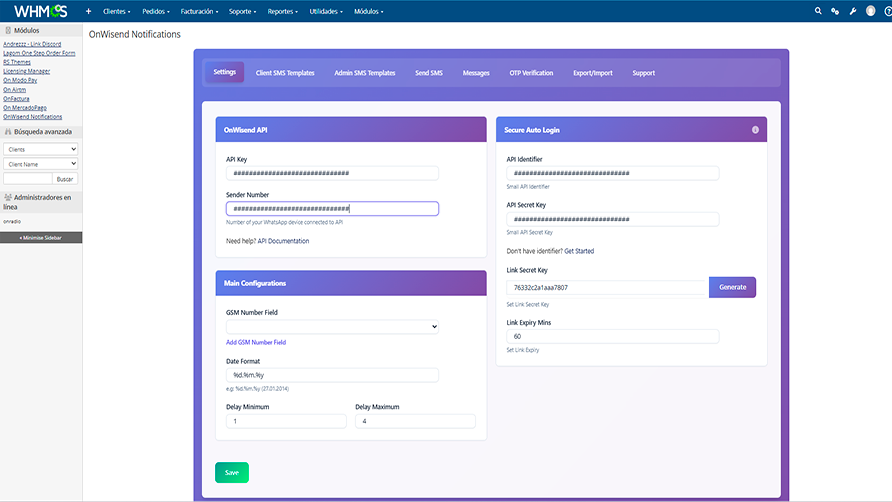Click the admin profile avatar
This screenshot has width=892, height=502.
(x=870, y=11)
